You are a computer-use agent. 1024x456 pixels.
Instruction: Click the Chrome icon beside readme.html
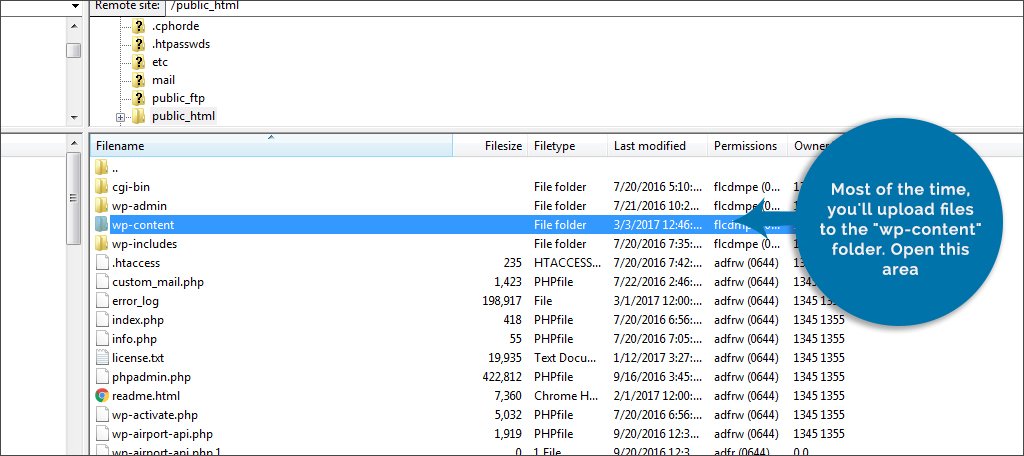[101, 395]
